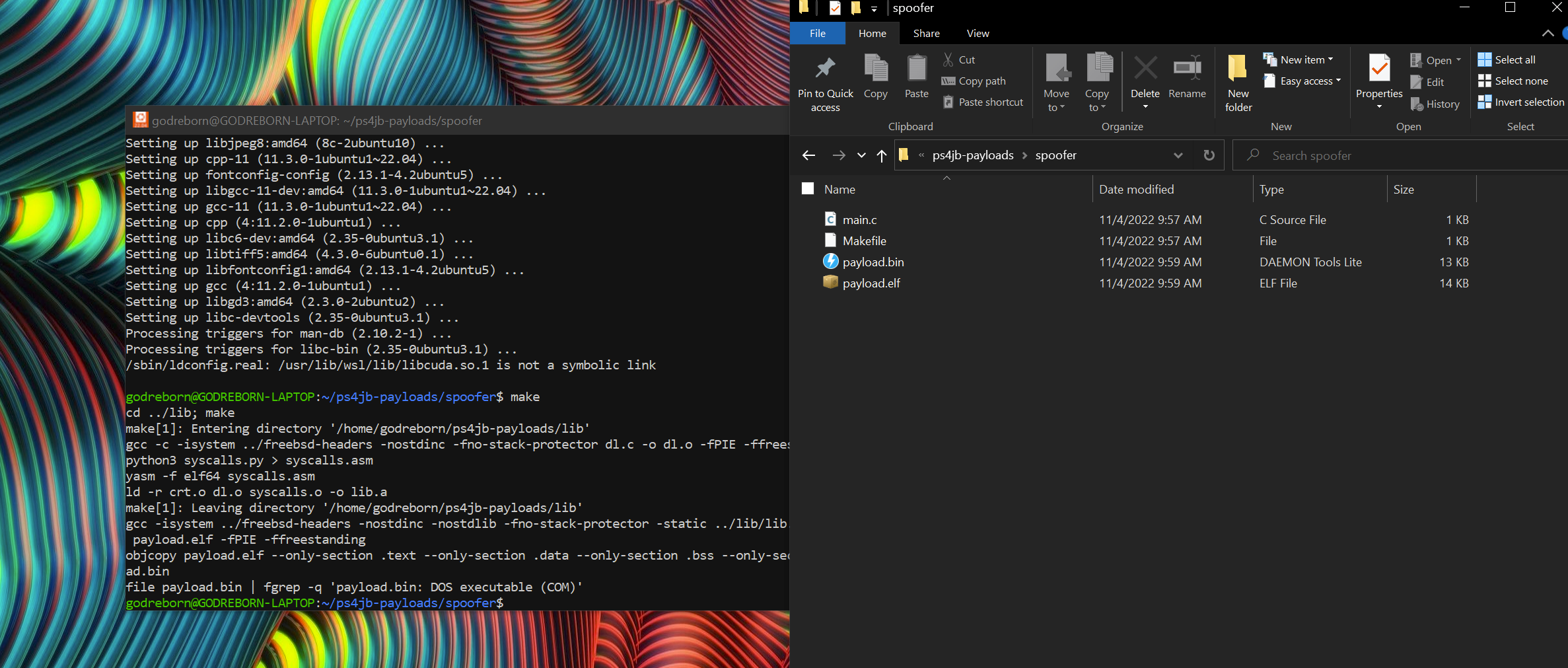The image size is (1568, 668).
Task: Click the refresh icon beside the address bar
Action: pyautogui.click(x=1209, y=155)
